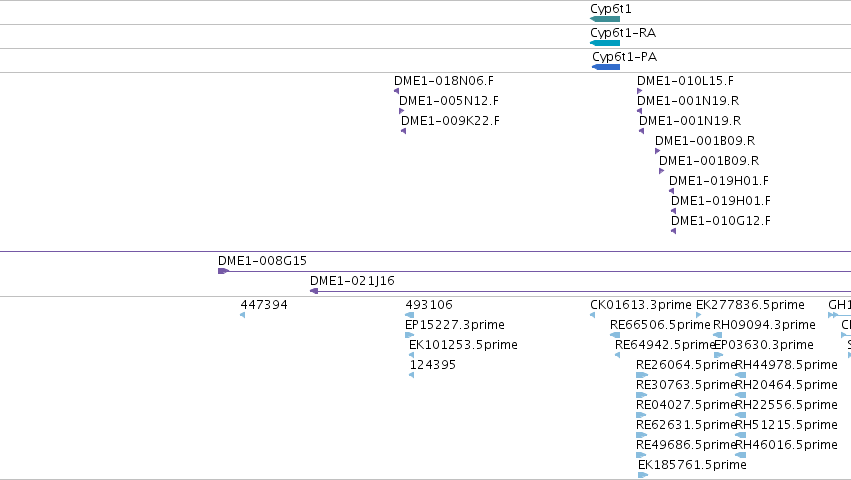Select the DME1-008G15 BAC start glyph
The height and width of the screenshot is (480, 851).
(x=223, y=271)
